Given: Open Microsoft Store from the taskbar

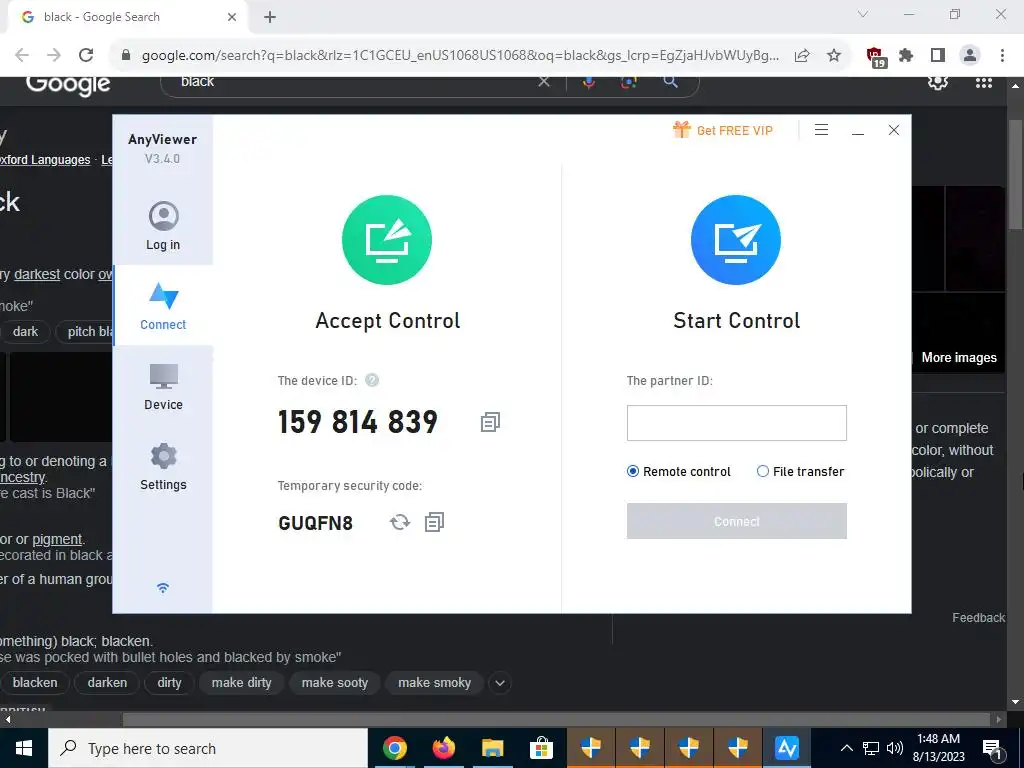Looking at the screenshot, I should tap(541, 748).
